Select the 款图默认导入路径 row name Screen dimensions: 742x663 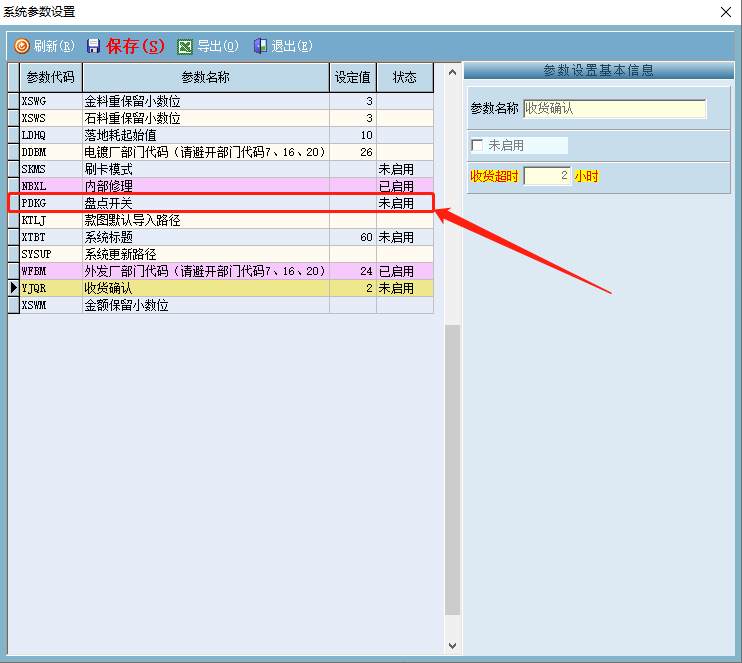point(206,221)
